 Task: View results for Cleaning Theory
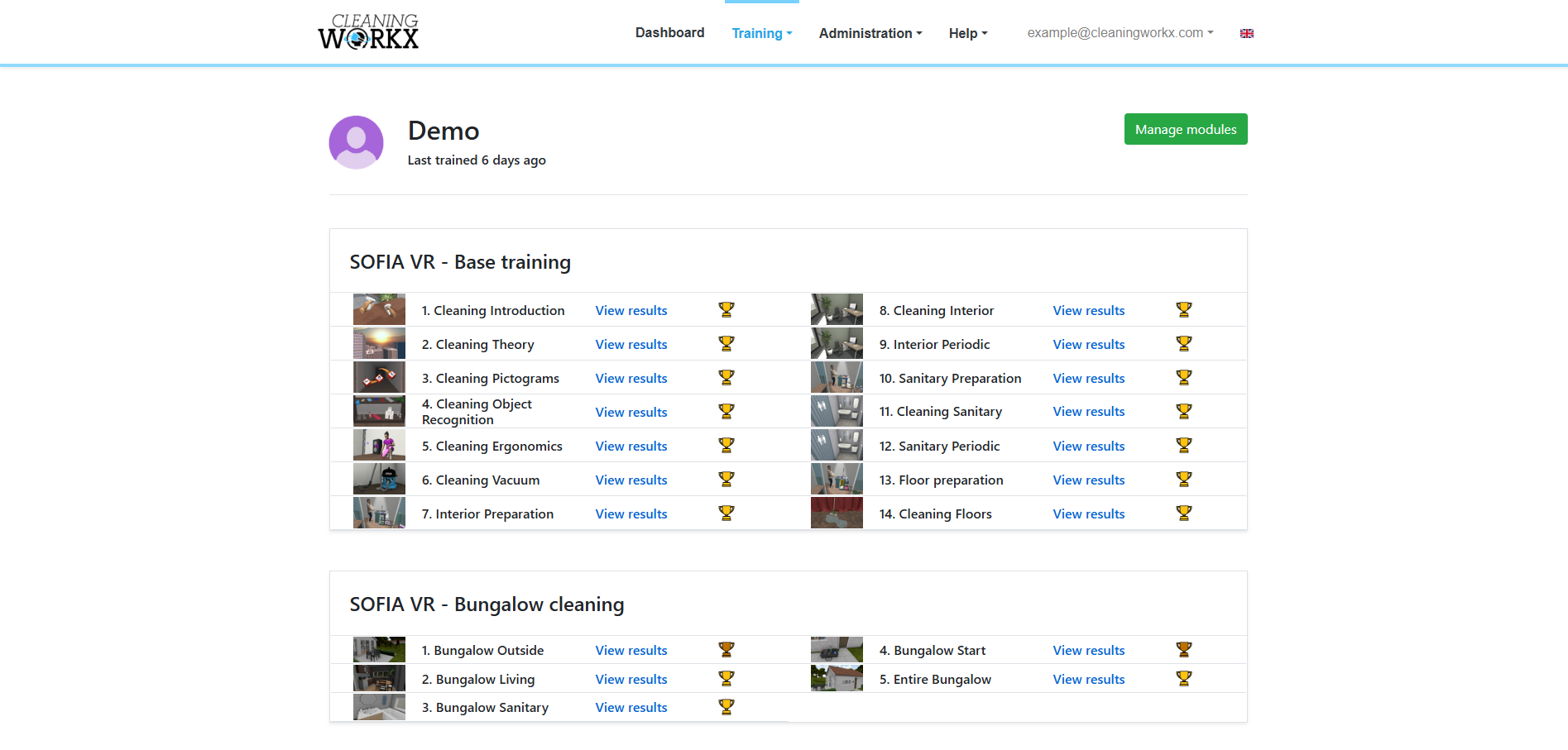[631, 344]
